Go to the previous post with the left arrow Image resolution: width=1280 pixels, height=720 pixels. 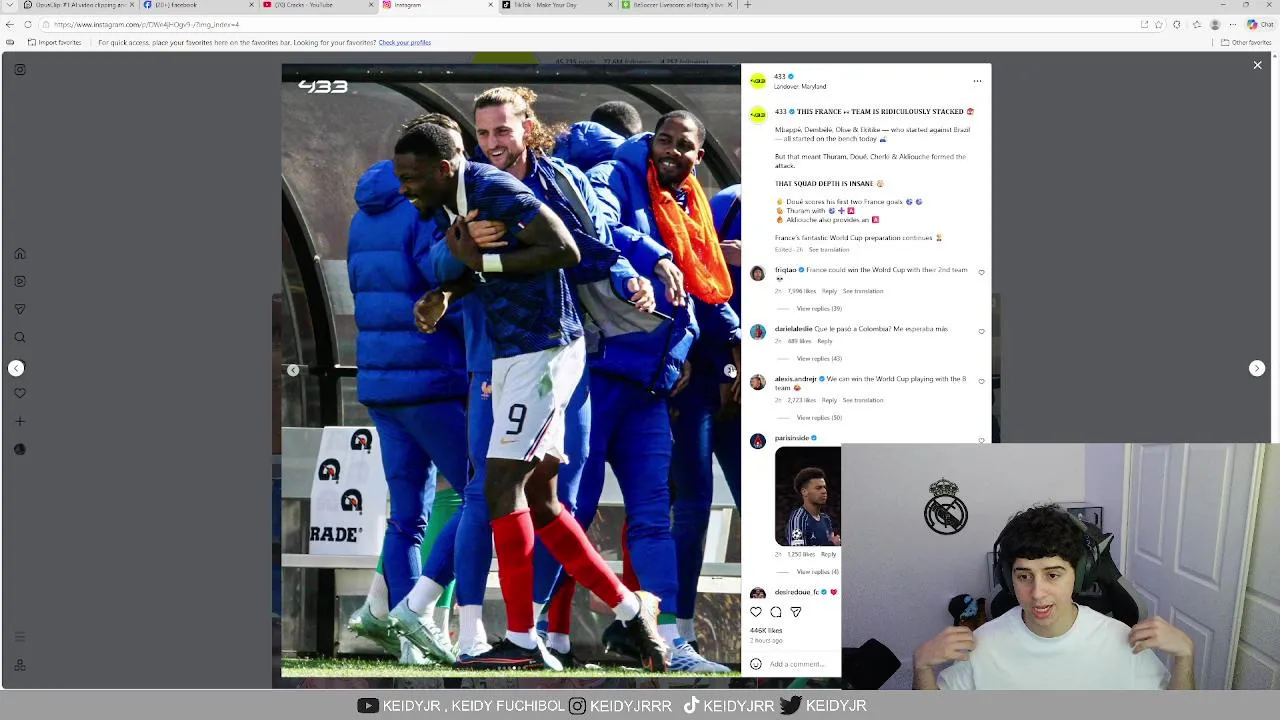click(x=16, y=369)
